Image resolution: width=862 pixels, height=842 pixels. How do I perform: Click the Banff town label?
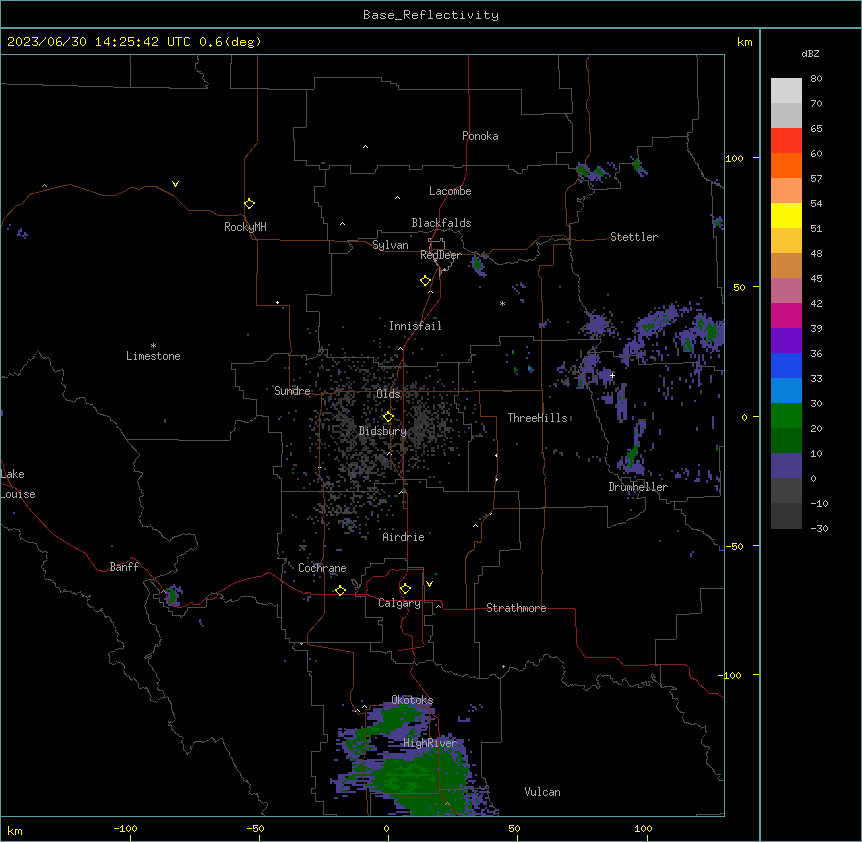124,567
